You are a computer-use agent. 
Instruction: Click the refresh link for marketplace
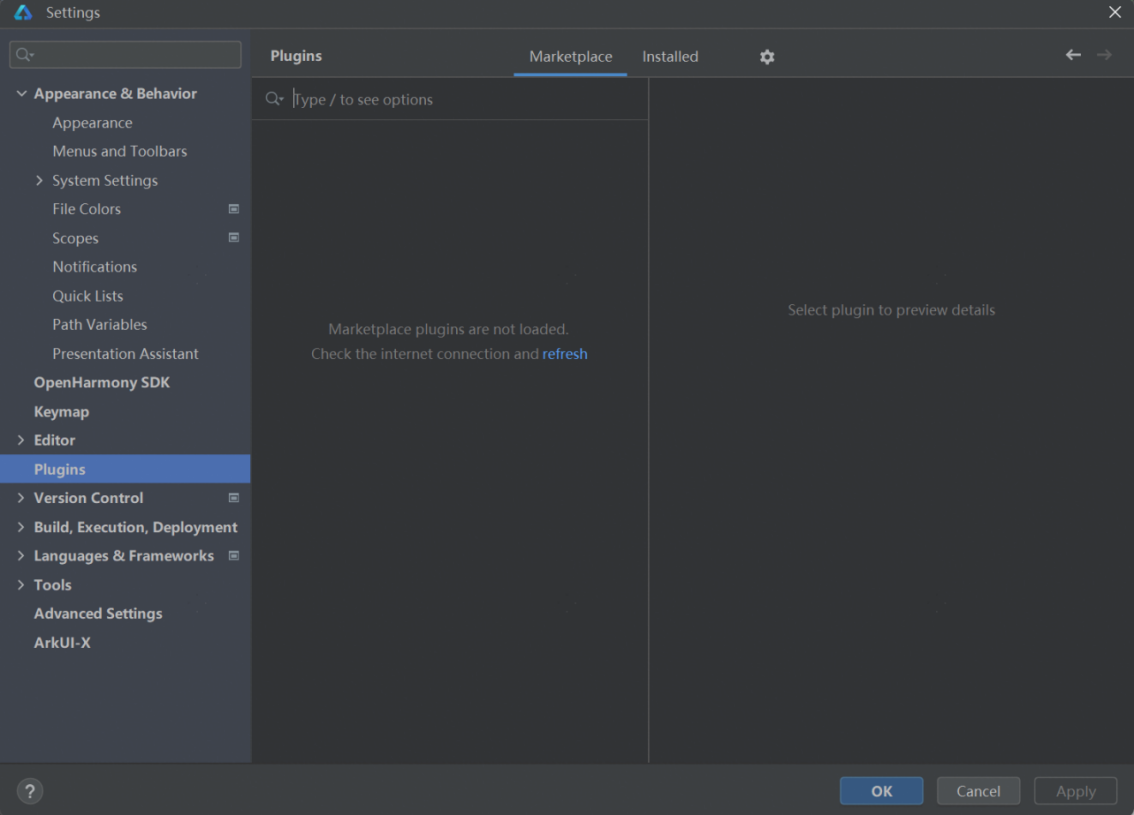tap(565, 354)
